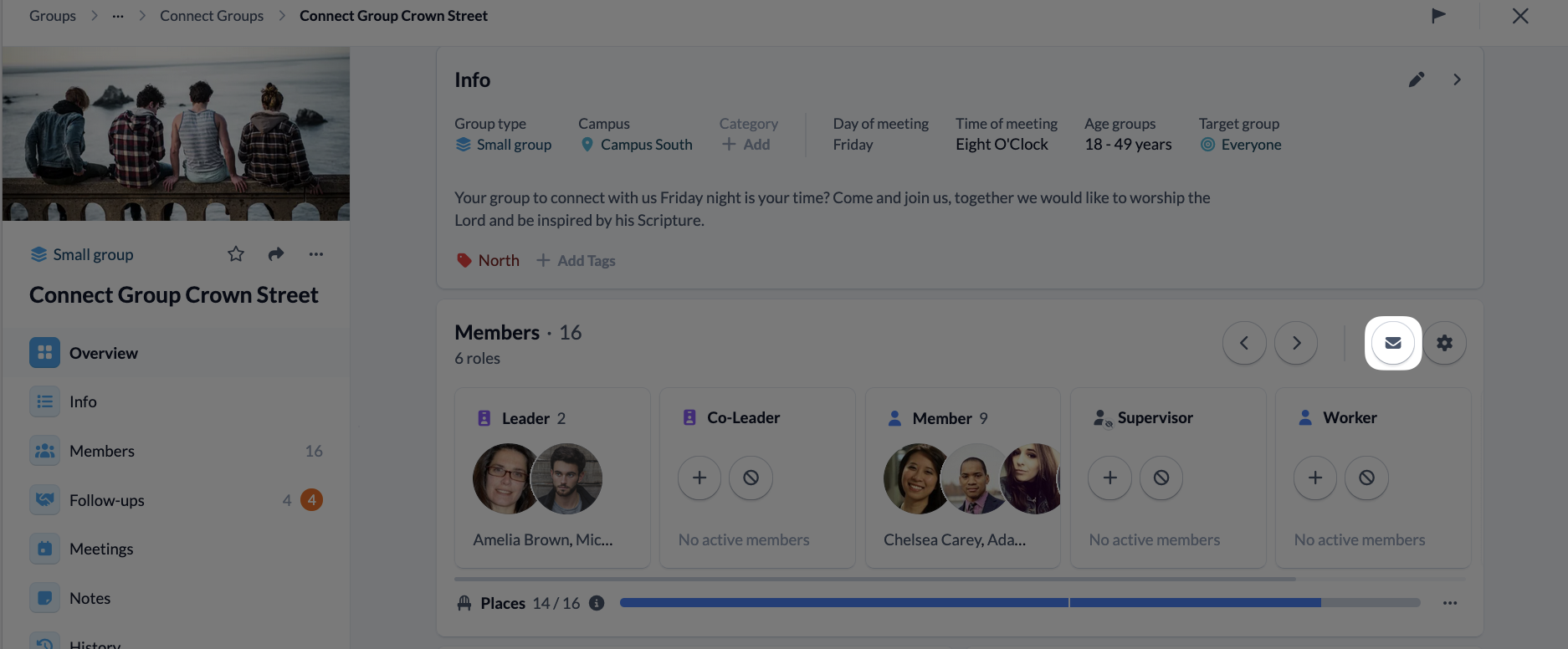Click block icon under Supervisor role
Viewport: 1568px width, 649px height.
1161,478
